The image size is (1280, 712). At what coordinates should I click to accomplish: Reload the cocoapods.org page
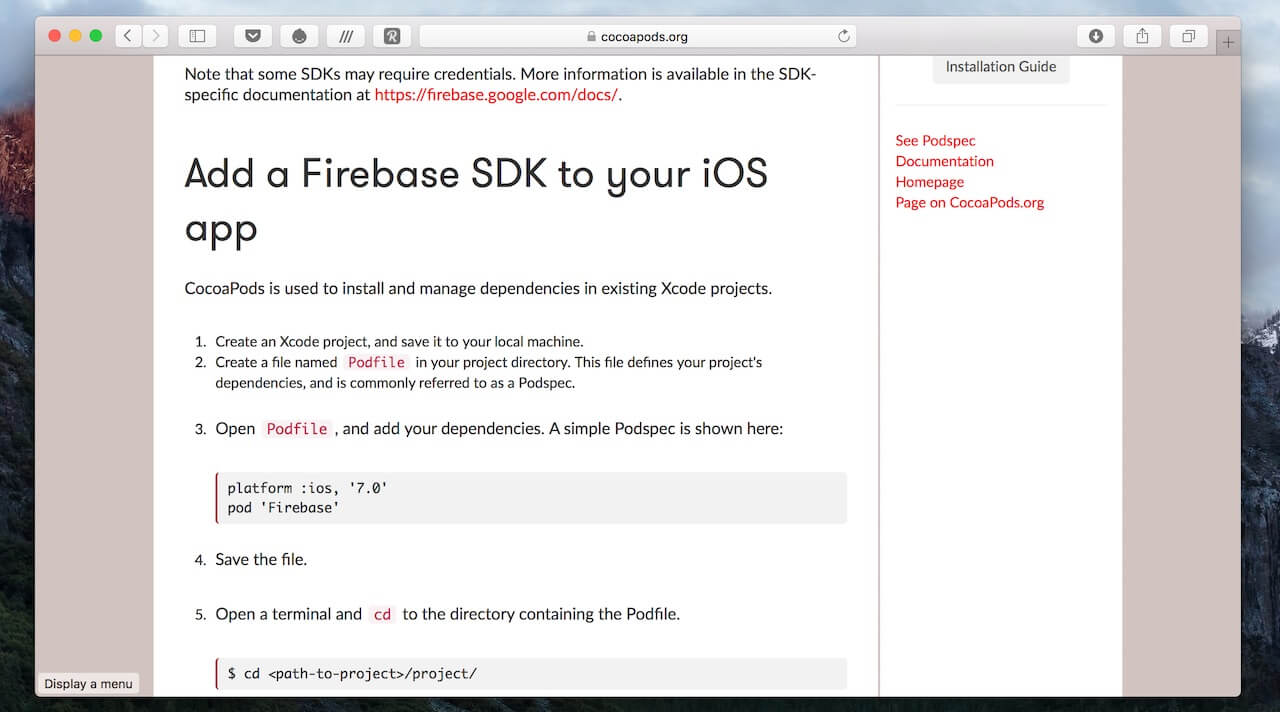(843, 36)
